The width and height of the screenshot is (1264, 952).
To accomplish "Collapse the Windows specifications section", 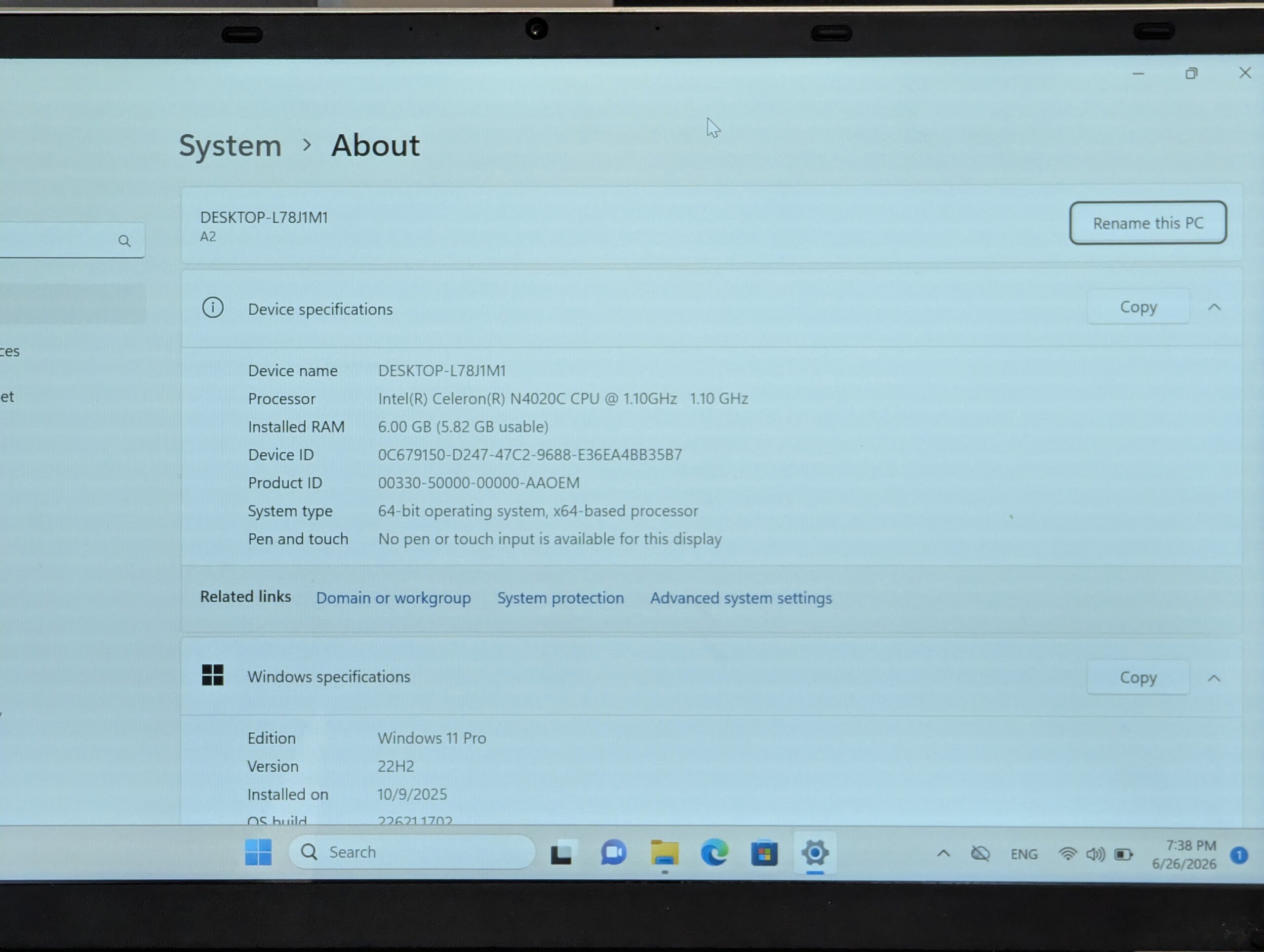I will click(1214, 678).
